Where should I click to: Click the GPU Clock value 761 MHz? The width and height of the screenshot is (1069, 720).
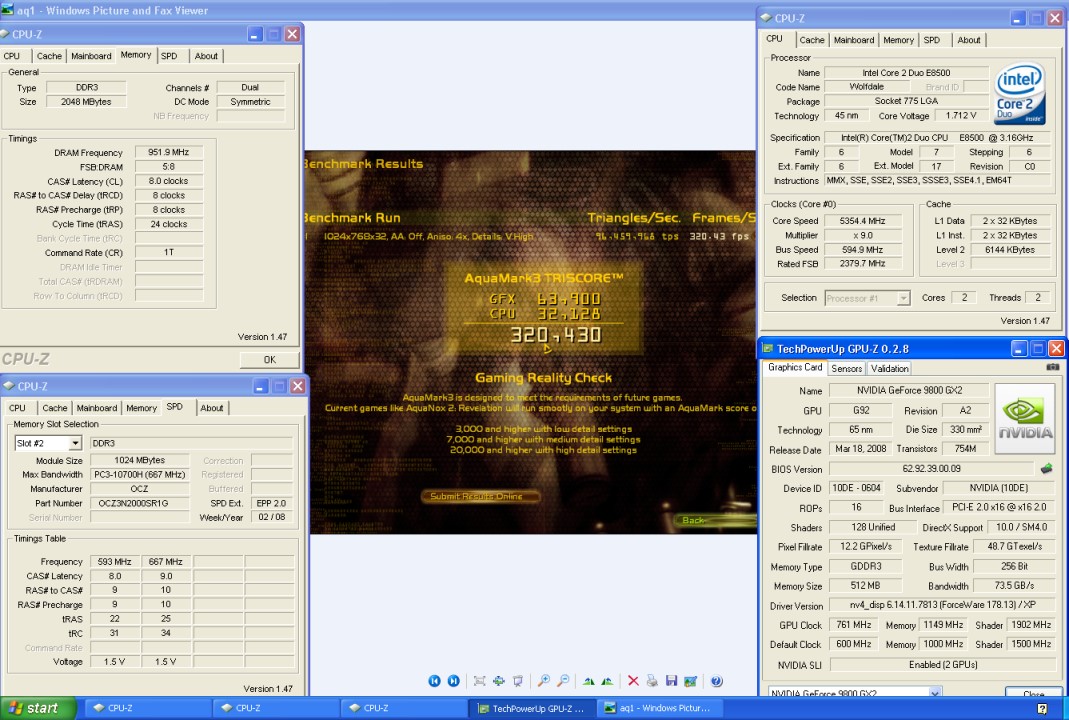coord(854,625)
